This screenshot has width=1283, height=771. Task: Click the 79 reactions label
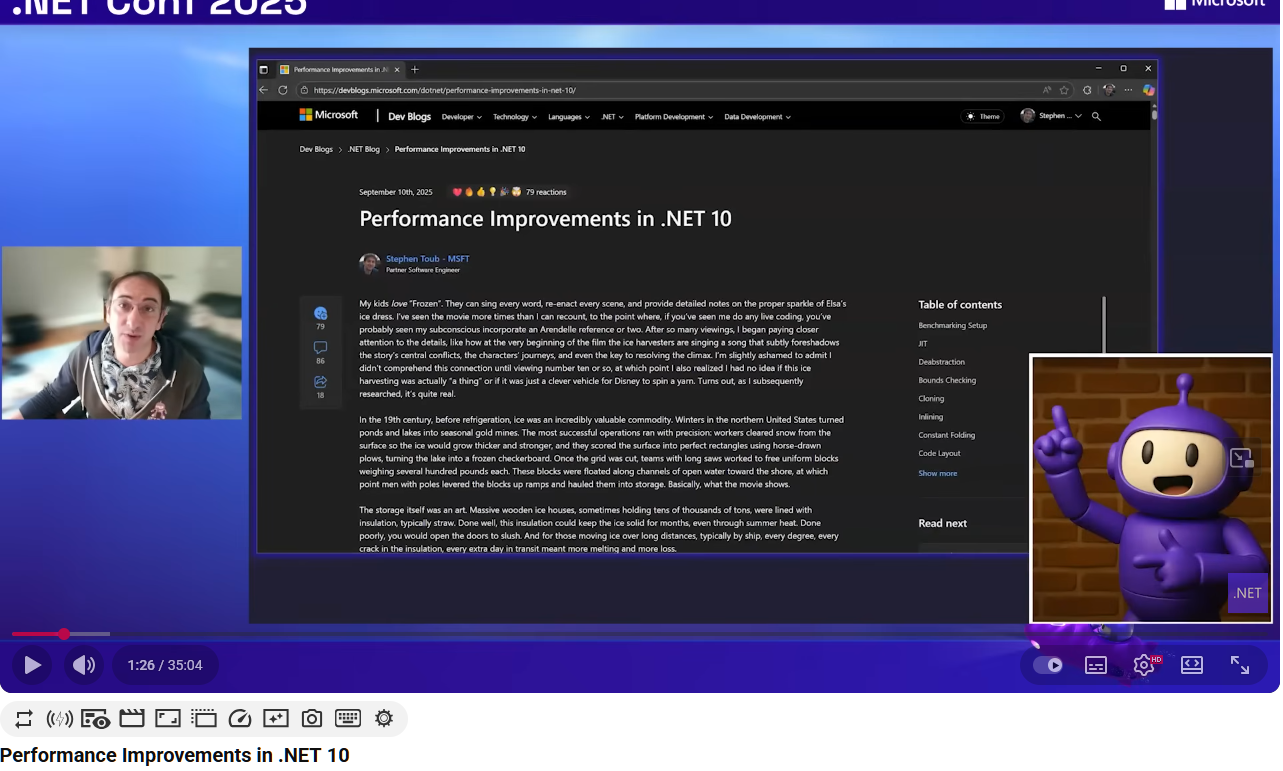(546, 192)
